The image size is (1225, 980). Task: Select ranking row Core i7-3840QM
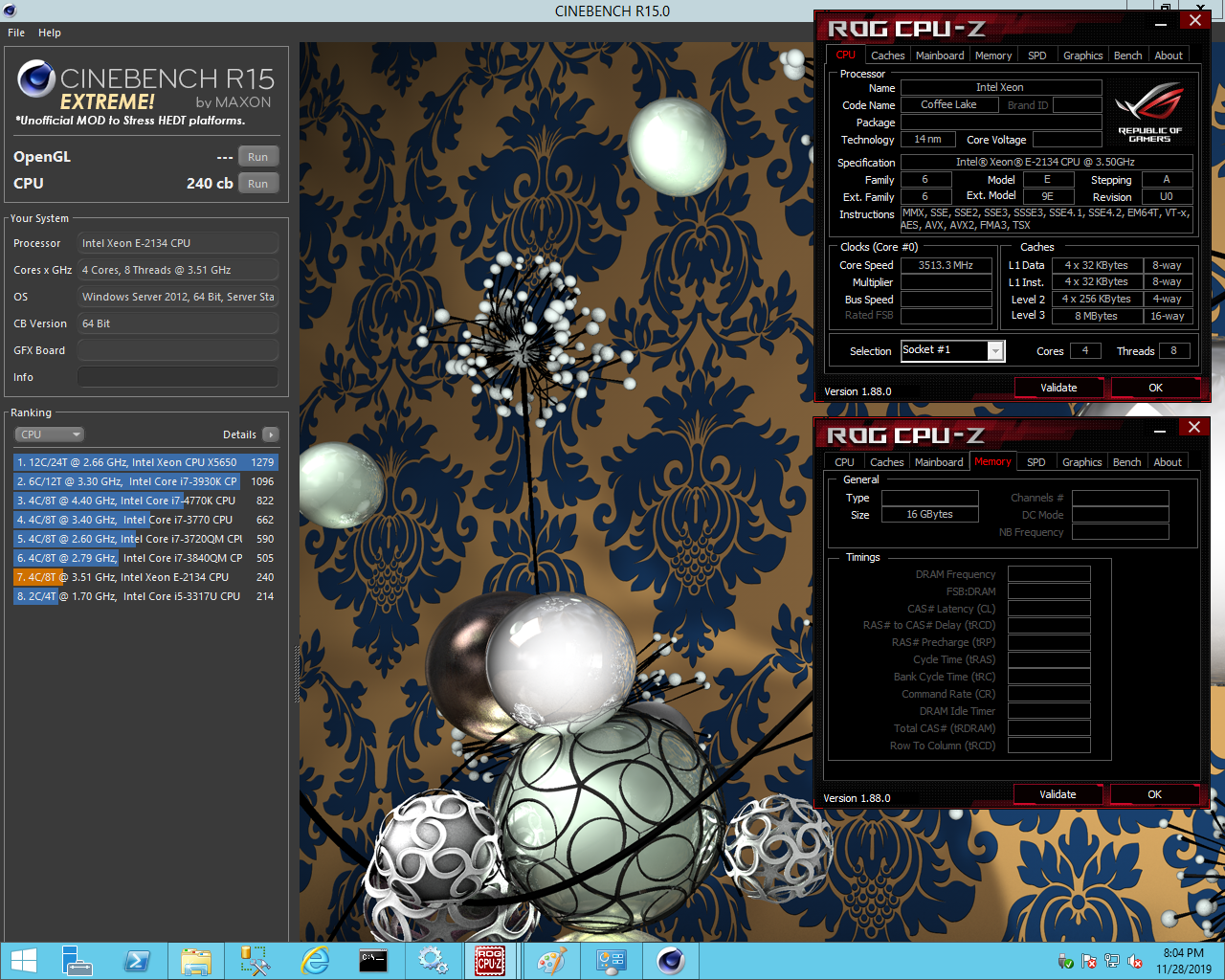145,558
